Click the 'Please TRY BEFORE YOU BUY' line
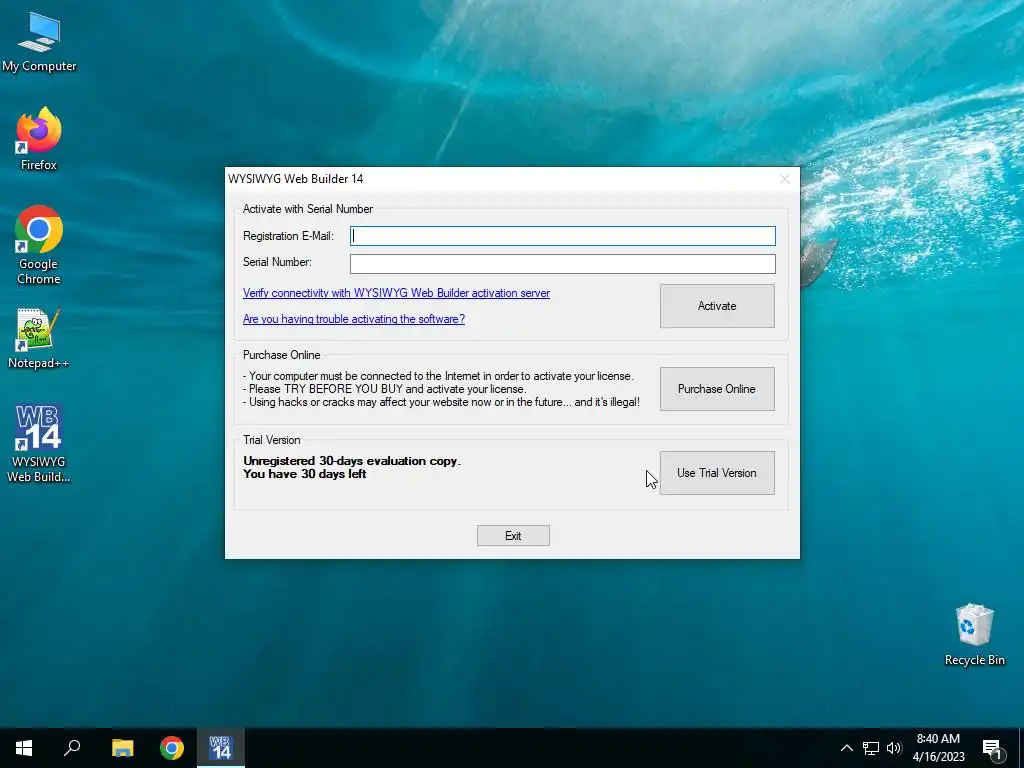1024x768 pixels. [384, 389]
